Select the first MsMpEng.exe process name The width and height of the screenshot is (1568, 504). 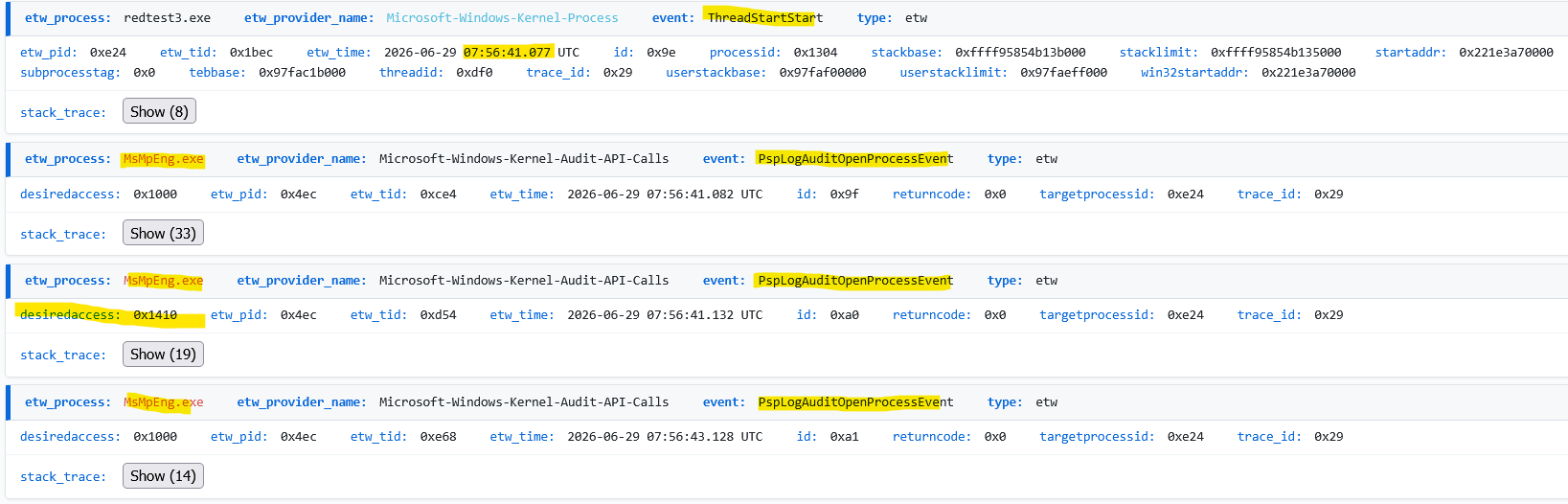pyautogui.click(x=163, y=159)
